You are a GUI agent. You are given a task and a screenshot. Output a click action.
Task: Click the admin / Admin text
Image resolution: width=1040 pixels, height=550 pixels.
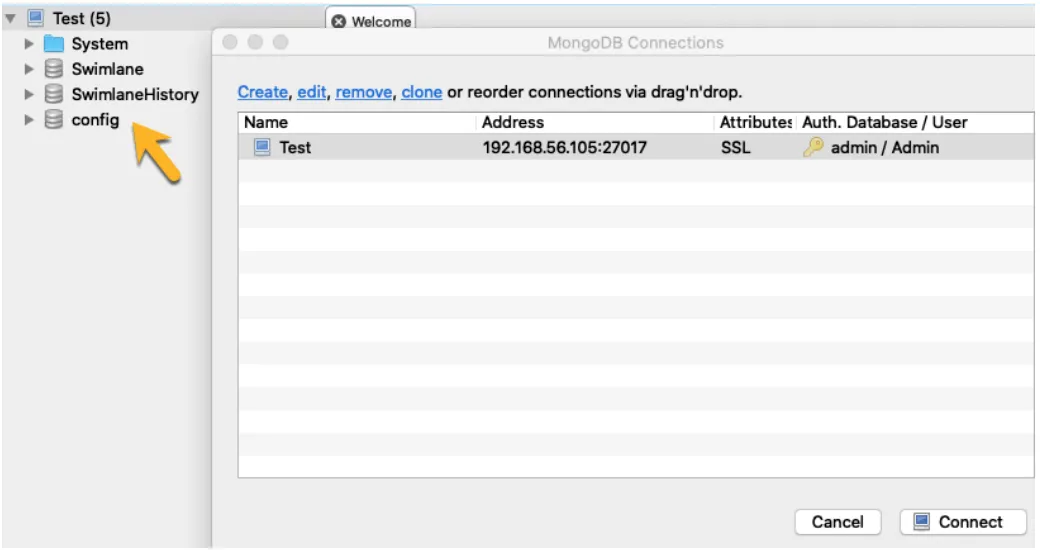pos(885,147)
